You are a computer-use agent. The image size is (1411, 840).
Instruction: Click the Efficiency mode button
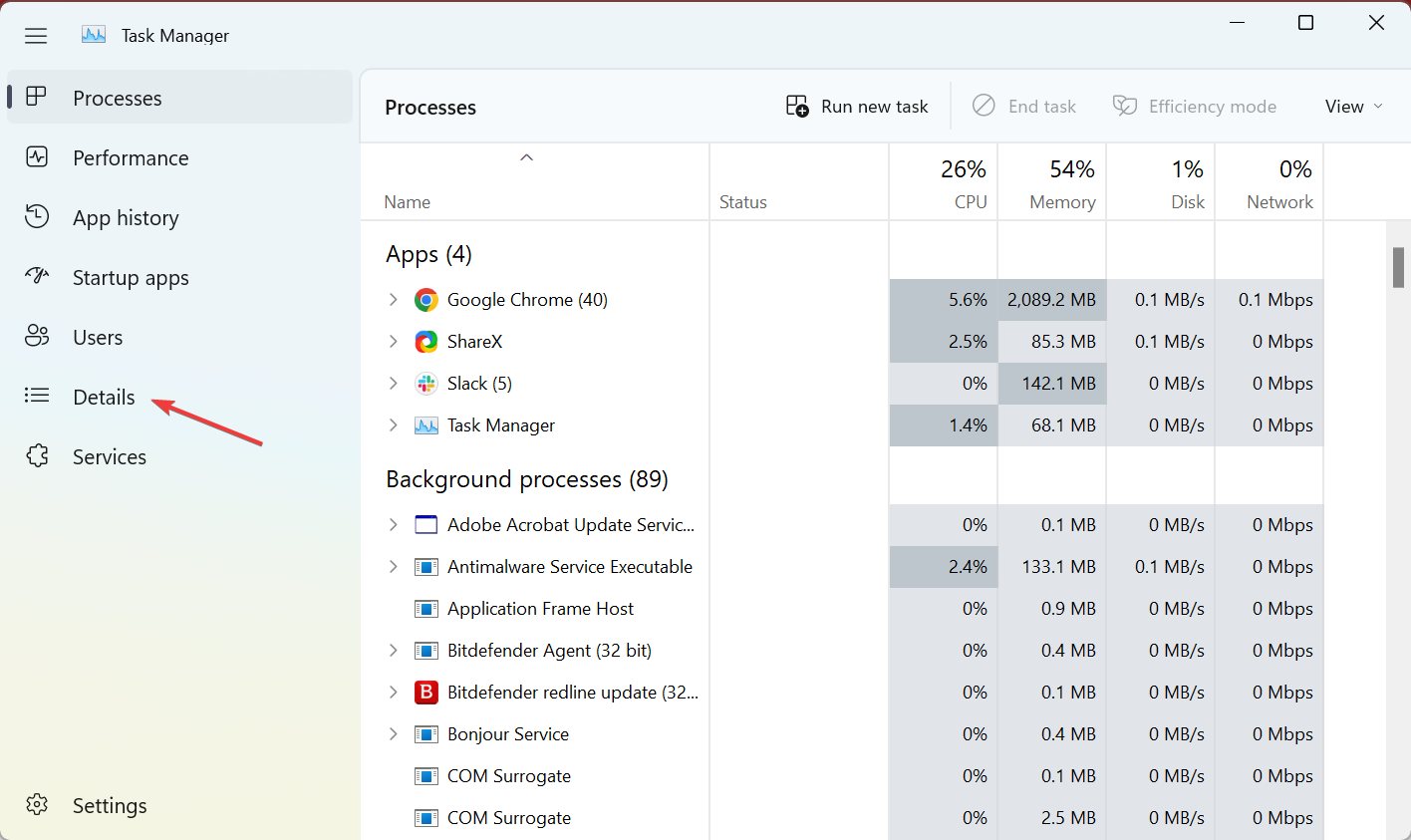click(1195, 106)
